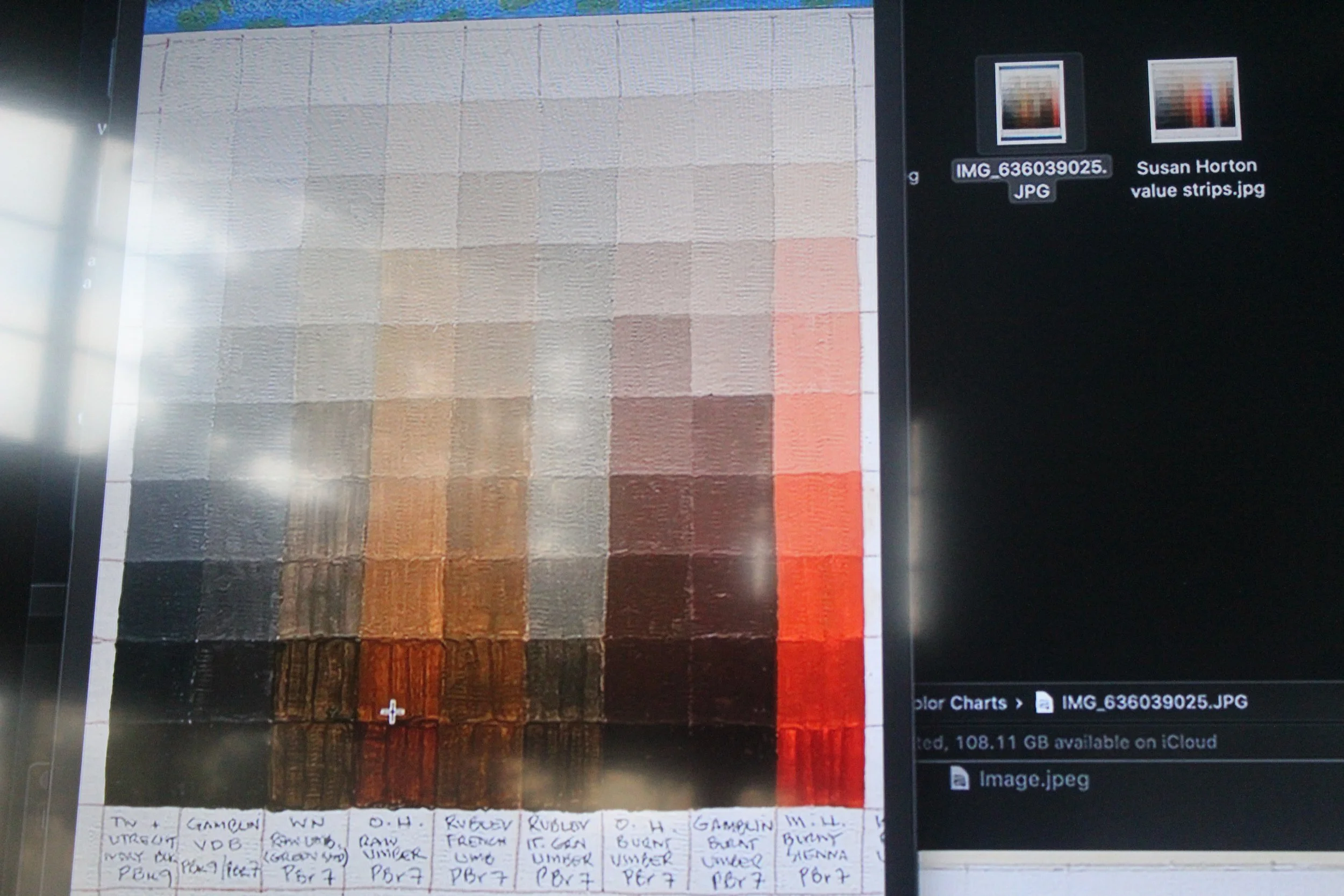The image size is (1344, 896).
Task: Select the Susan Horton value strips thumbnail
Action: [1195, 99]
